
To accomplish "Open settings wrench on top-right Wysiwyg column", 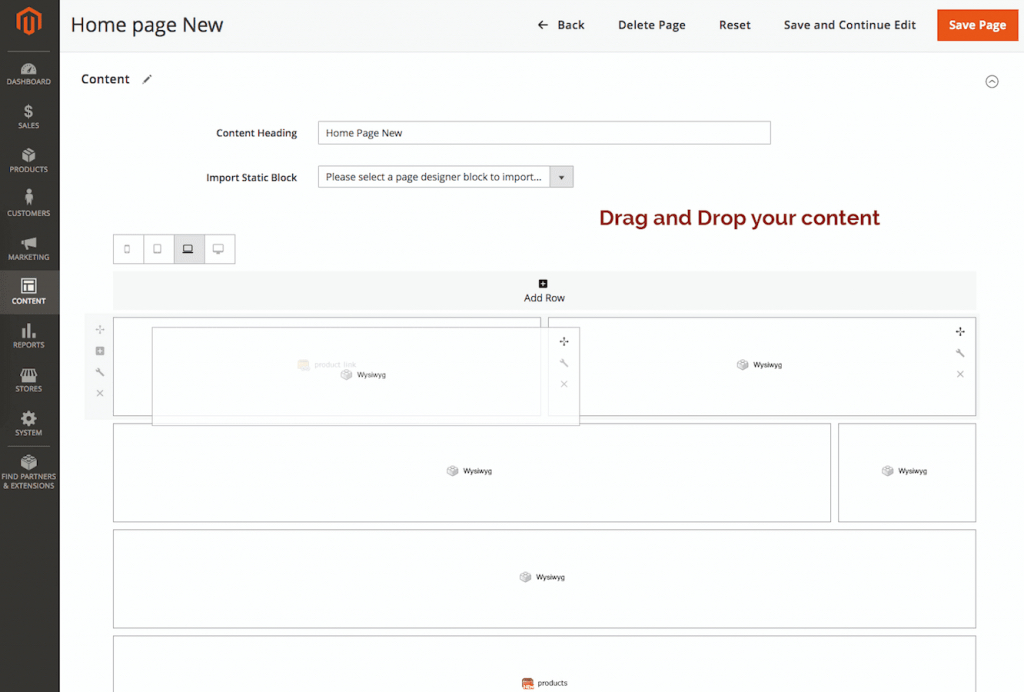I will 960,353.
